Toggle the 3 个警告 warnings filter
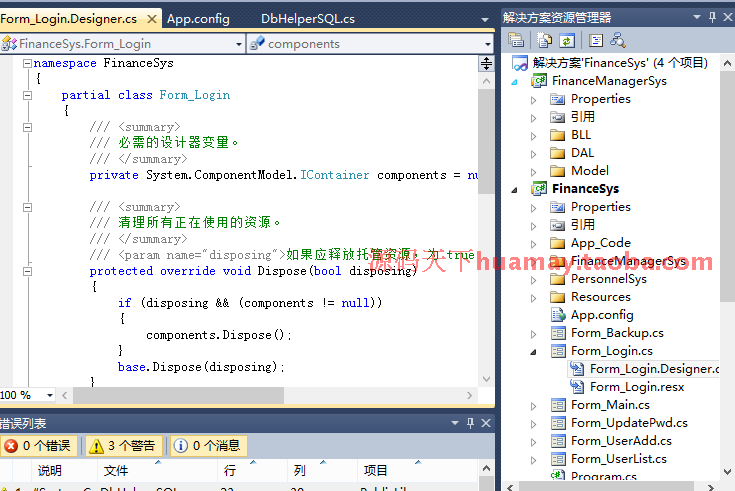This screenshot has height=491, width=735. coord(124,446)
